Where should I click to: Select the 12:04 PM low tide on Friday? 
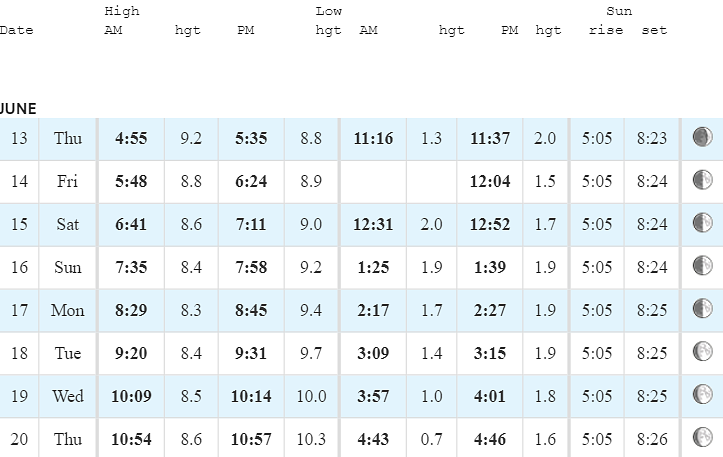[490, 181]
